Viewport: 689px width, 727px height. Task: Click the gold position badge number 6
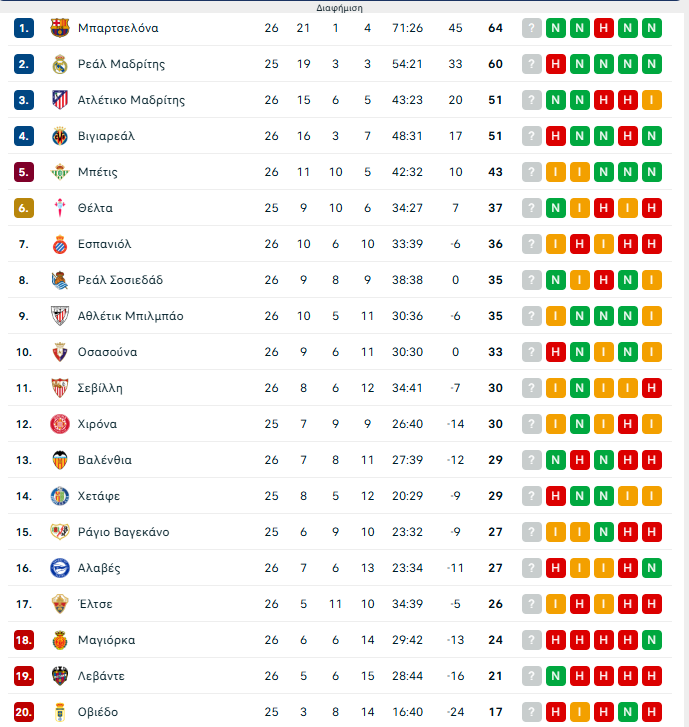point(24,208)
